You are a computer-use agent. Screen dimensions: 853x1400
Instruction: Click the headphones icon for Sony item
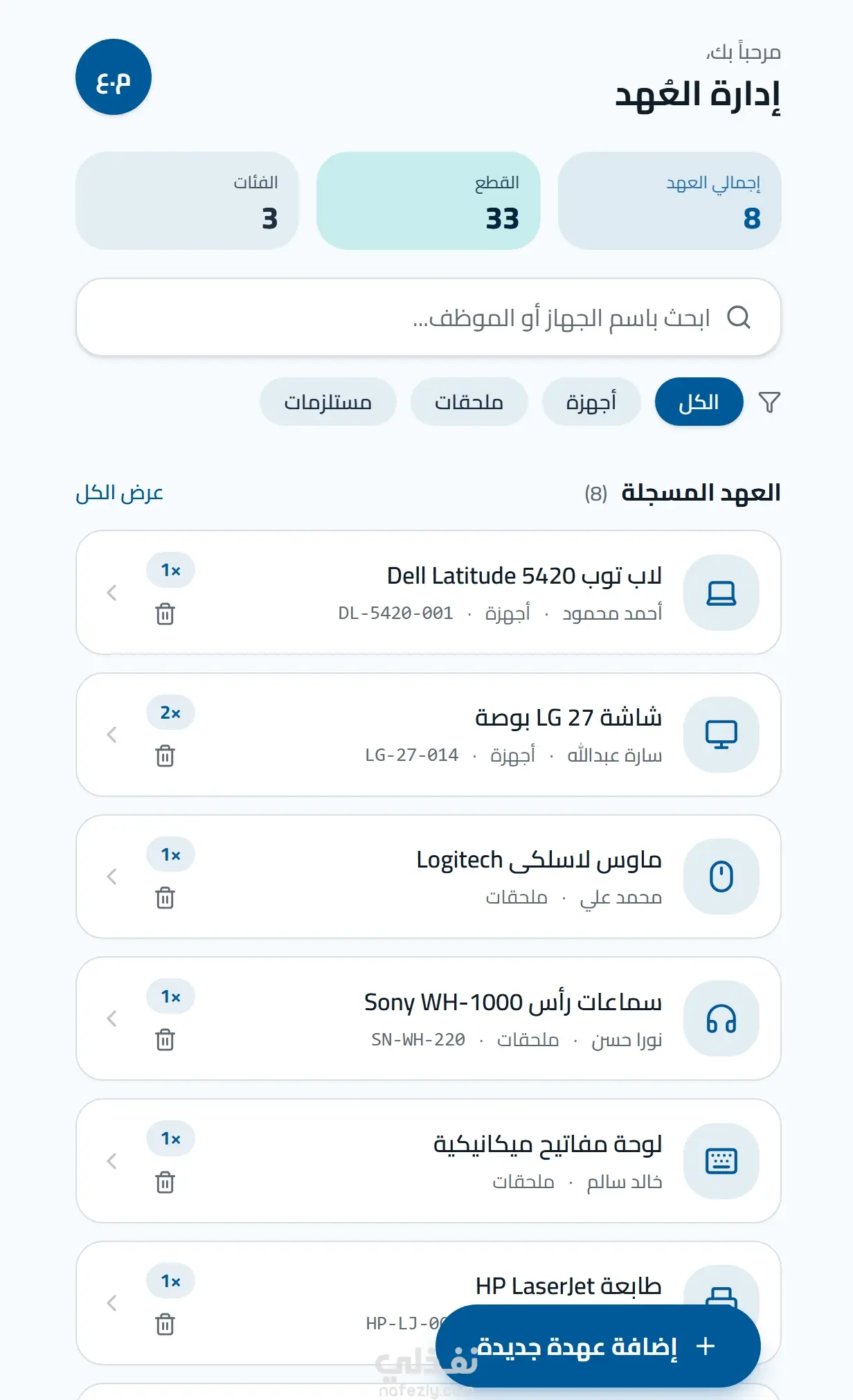[721, 1018]
